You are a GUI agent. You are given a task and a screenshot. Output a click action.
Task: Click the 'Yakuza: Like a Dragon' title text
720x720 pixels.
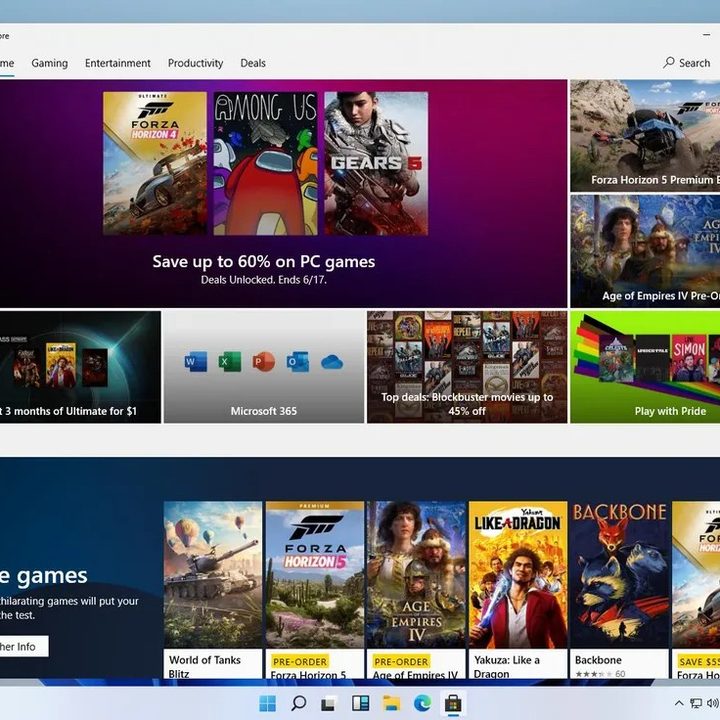point(507,667)
